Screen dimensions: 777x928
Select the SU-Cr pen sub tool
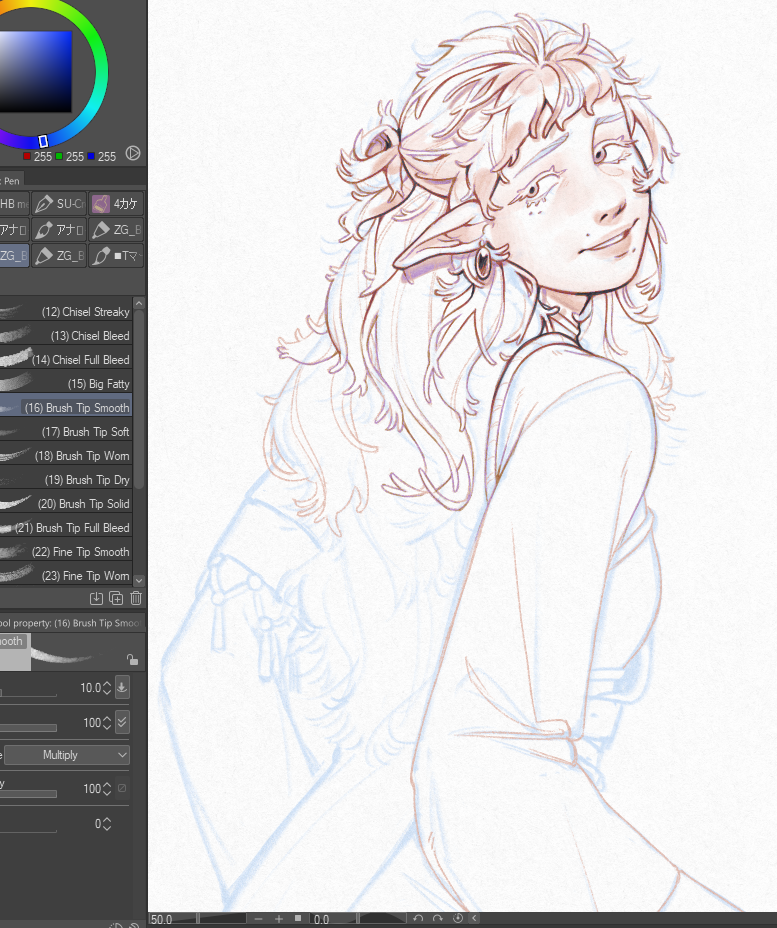pyautogui.click(x=59, y=204)
